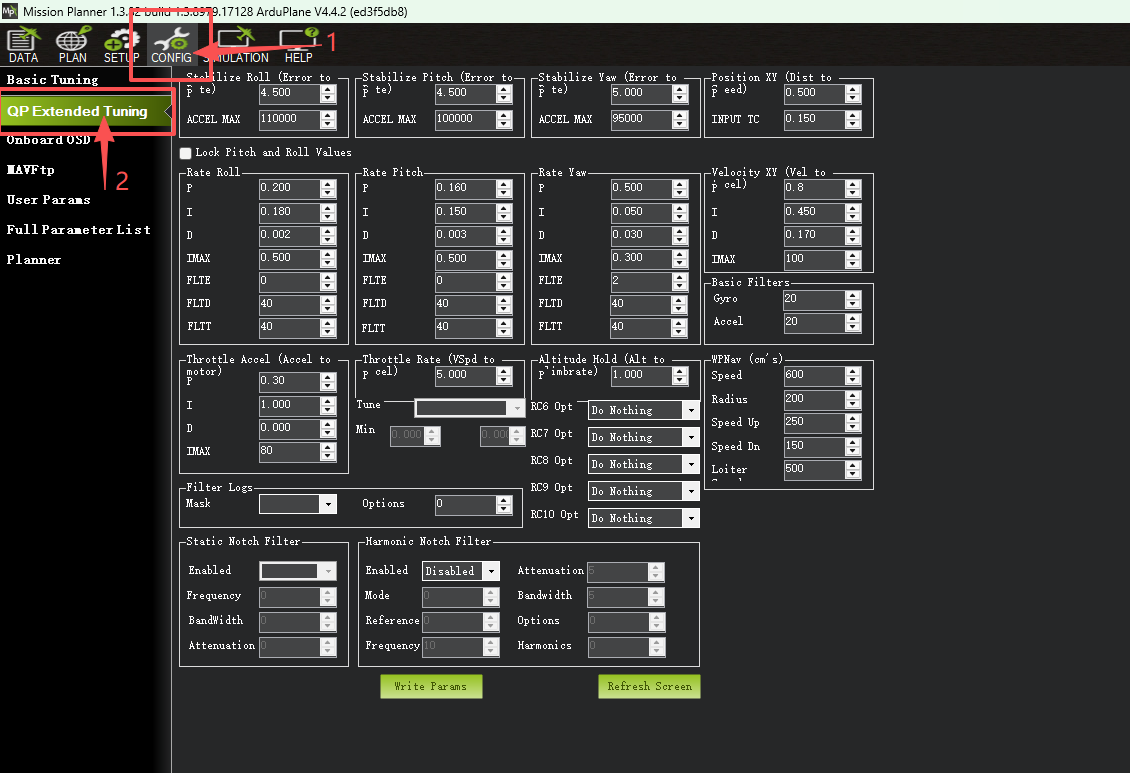Open the SIMULATION monitor icon

click(237, 45)
